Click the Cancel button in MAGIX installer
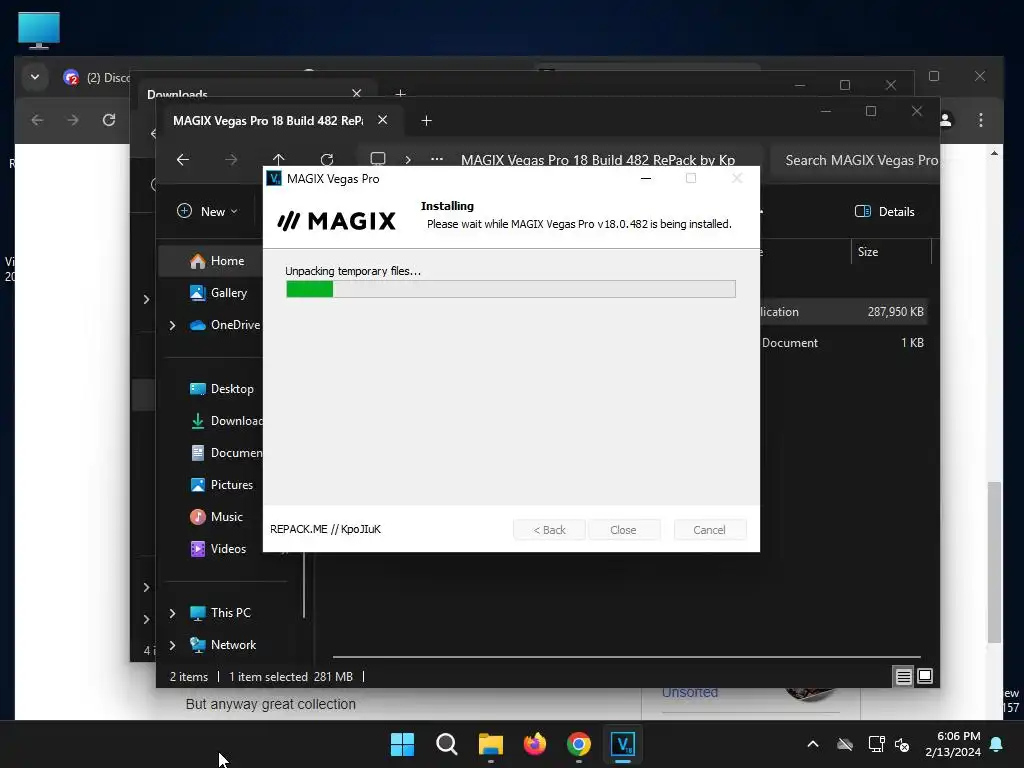 709,530
